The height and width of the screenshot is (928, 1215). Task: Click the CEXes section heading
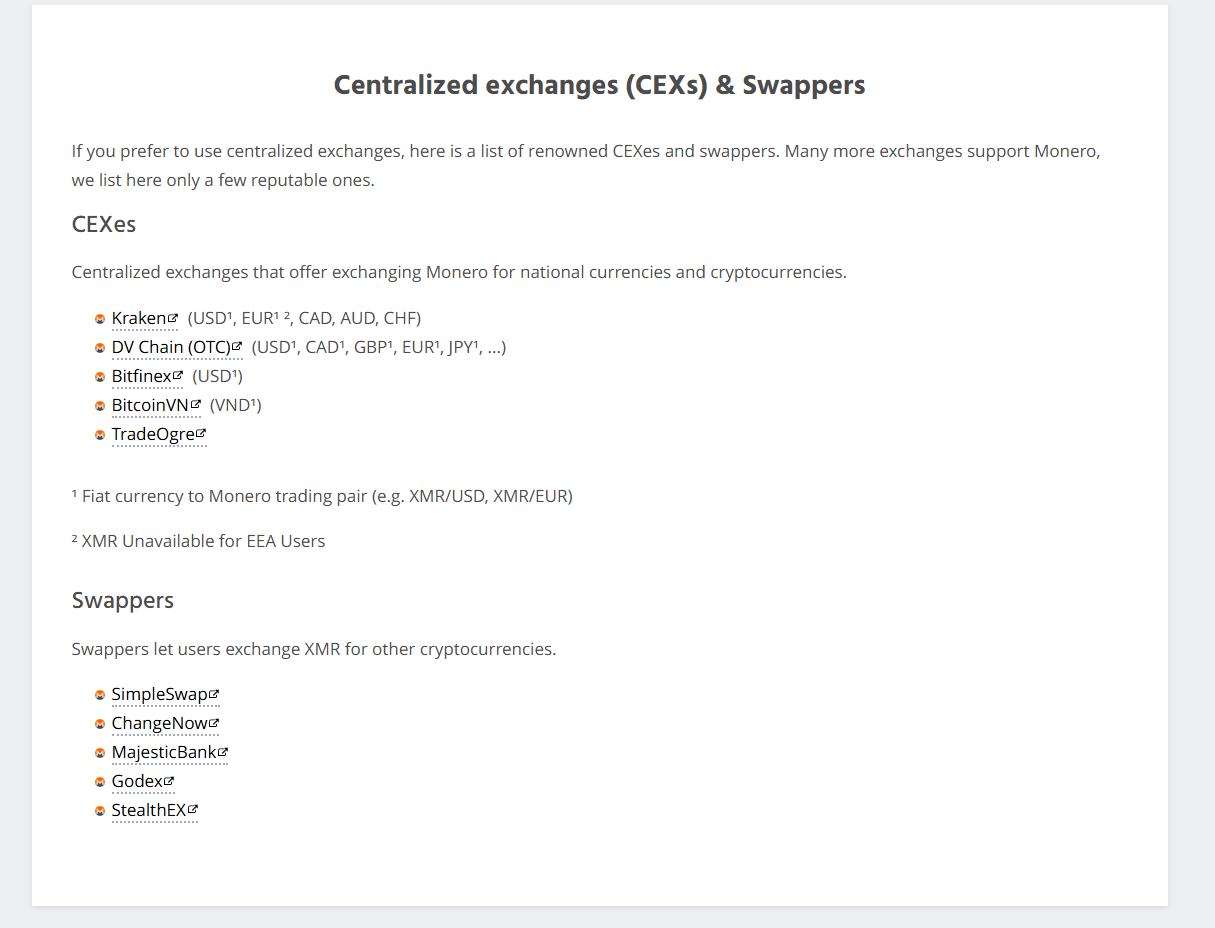coord(104,224)
